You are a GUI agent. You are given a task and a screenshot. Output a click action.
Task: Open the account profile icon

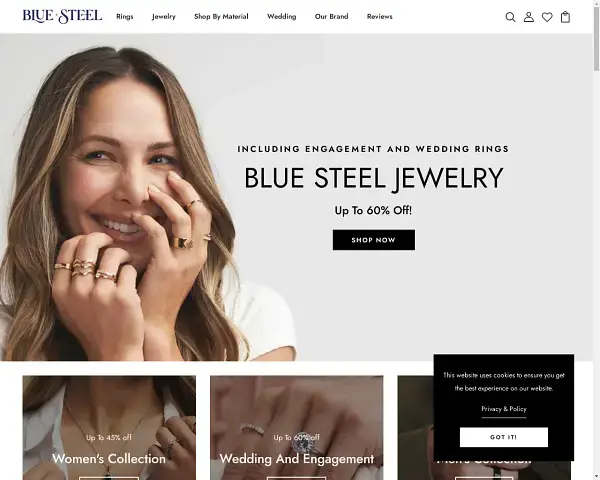[528, 17]
